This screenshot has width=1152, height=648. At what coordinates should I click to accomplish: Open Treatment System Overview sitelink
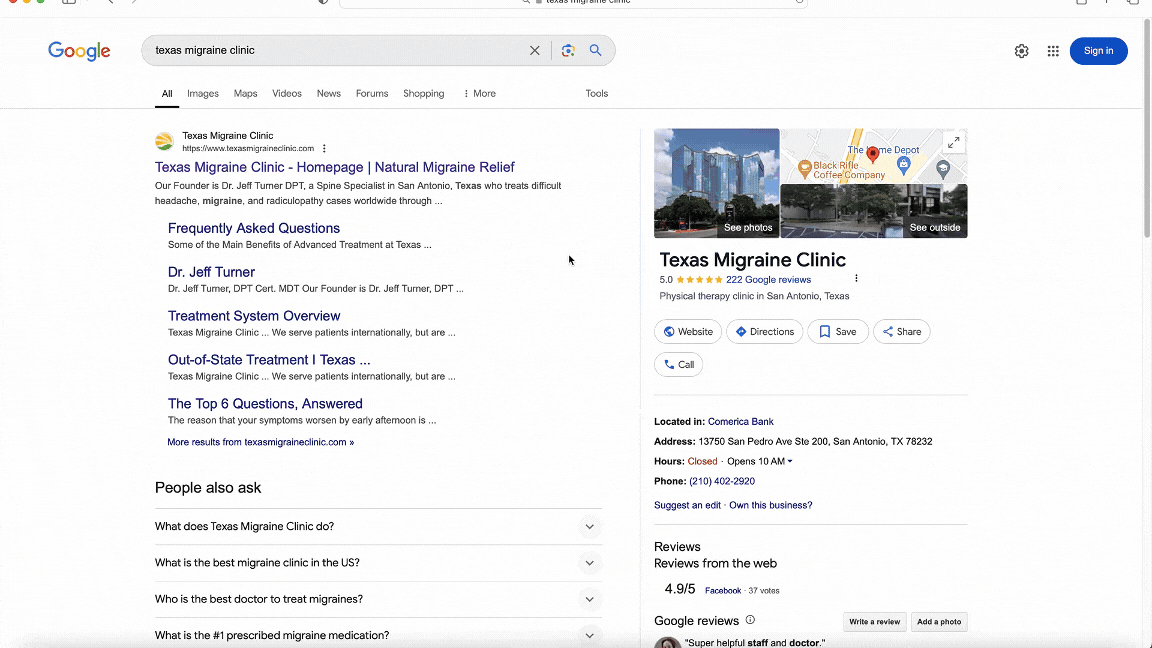[x=253, y=316]
